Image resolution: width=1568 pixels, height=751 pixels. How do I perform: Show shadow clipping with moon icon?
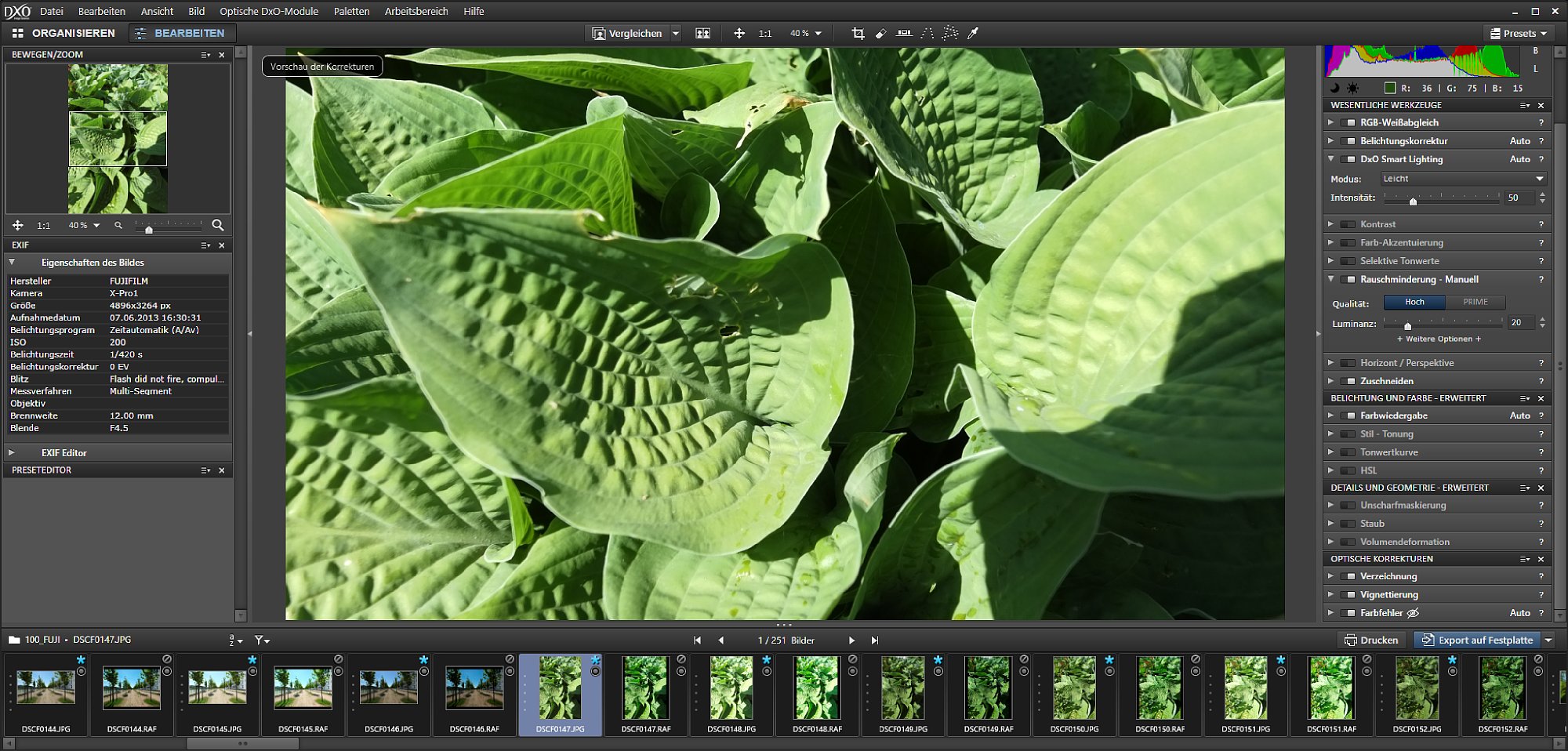[1334, 89]
